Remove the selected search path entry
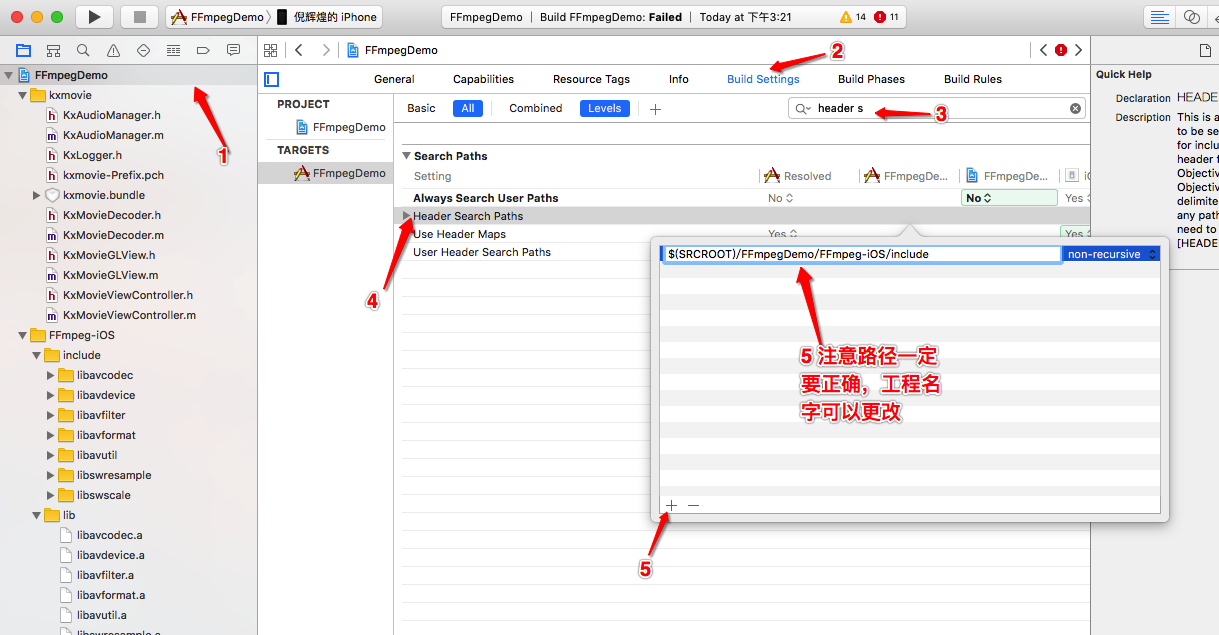 pyautogui.click(x=693, y=505)
